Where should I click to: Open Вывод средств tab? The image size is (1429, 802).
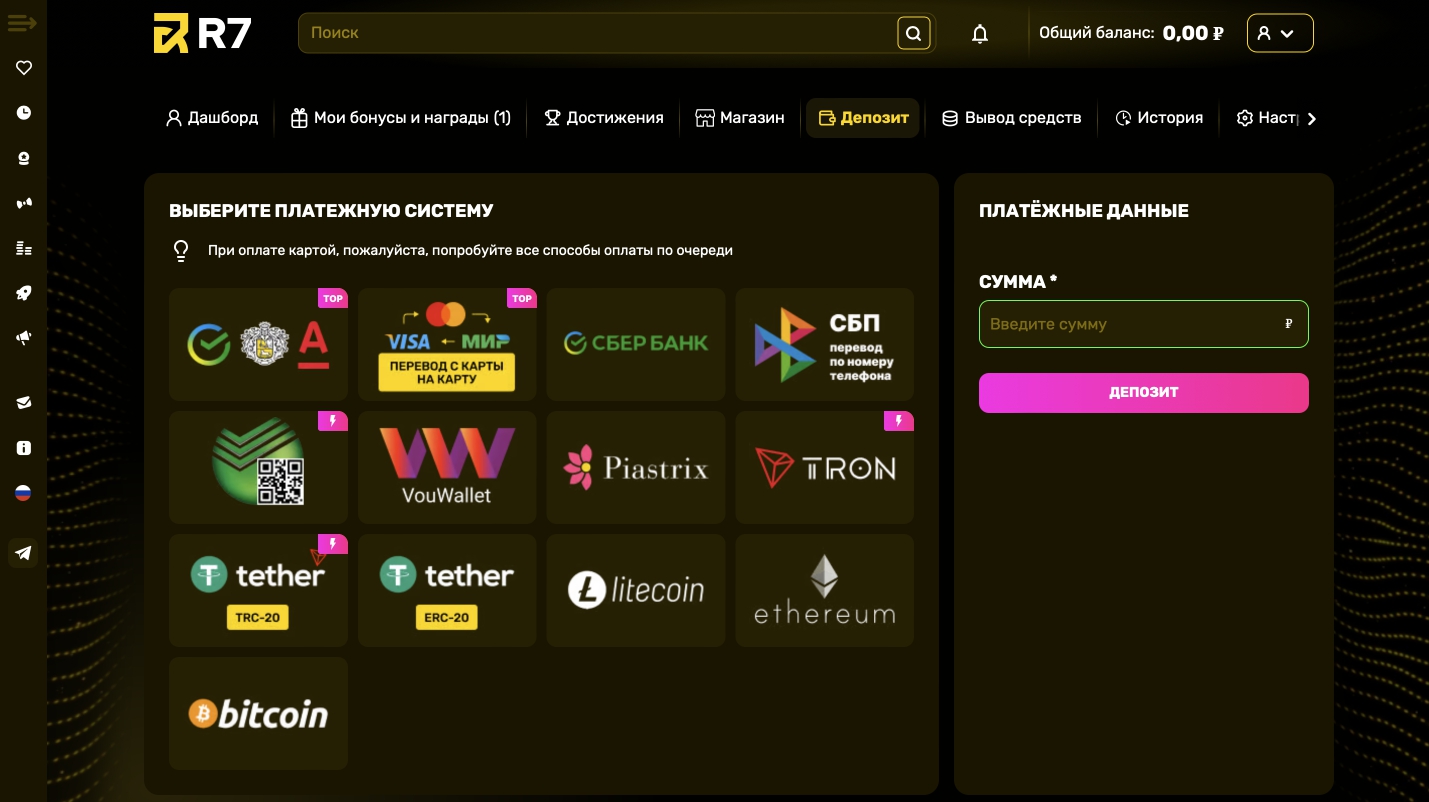tap(1011, 118)
